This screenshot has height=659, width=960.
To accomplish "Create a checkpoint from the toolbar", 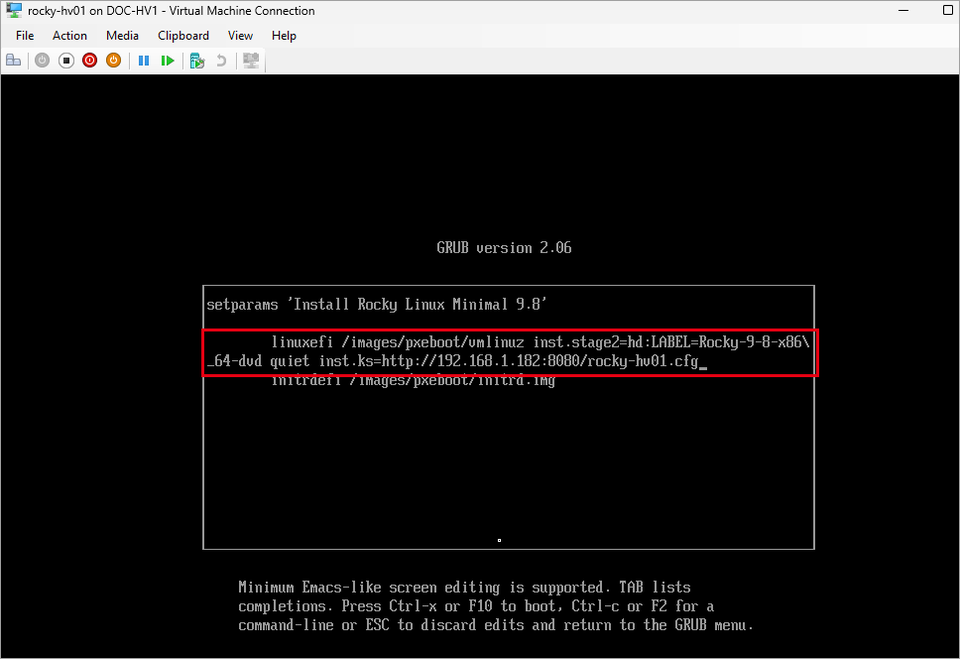I will tap(197, 60).
